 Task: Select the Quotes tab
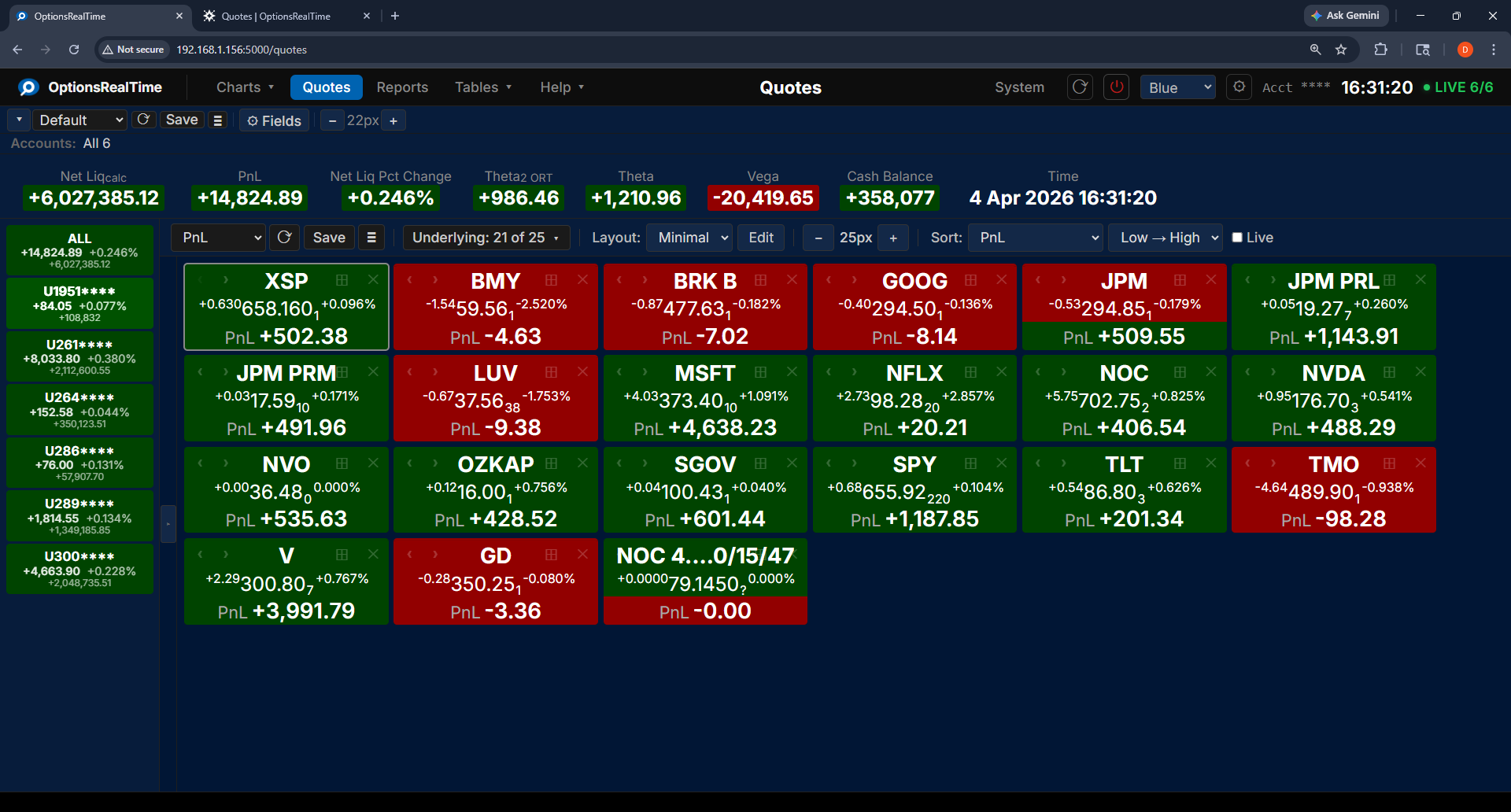(x=327, y=87)
